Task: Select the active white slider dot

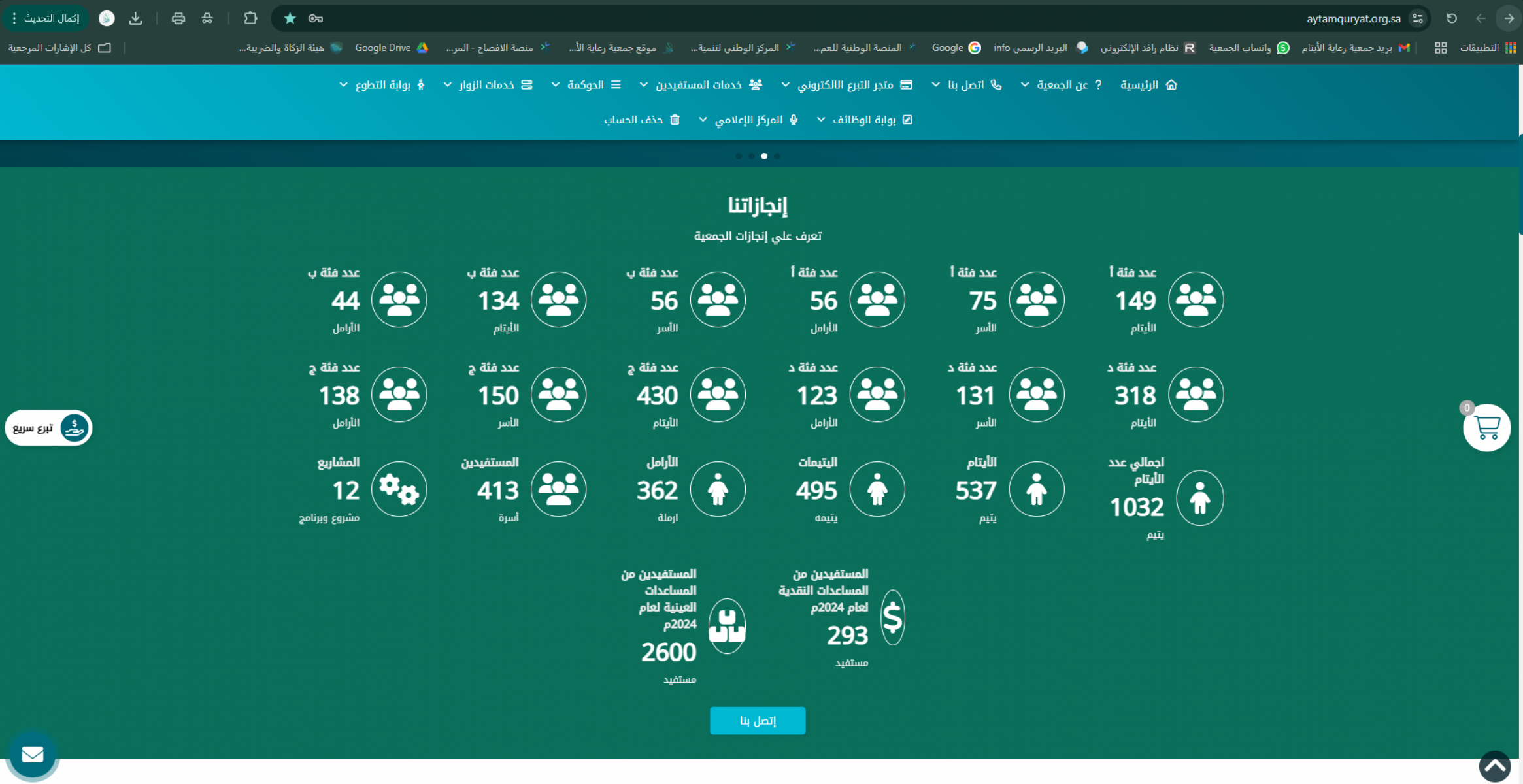Action: pos(764,156)
